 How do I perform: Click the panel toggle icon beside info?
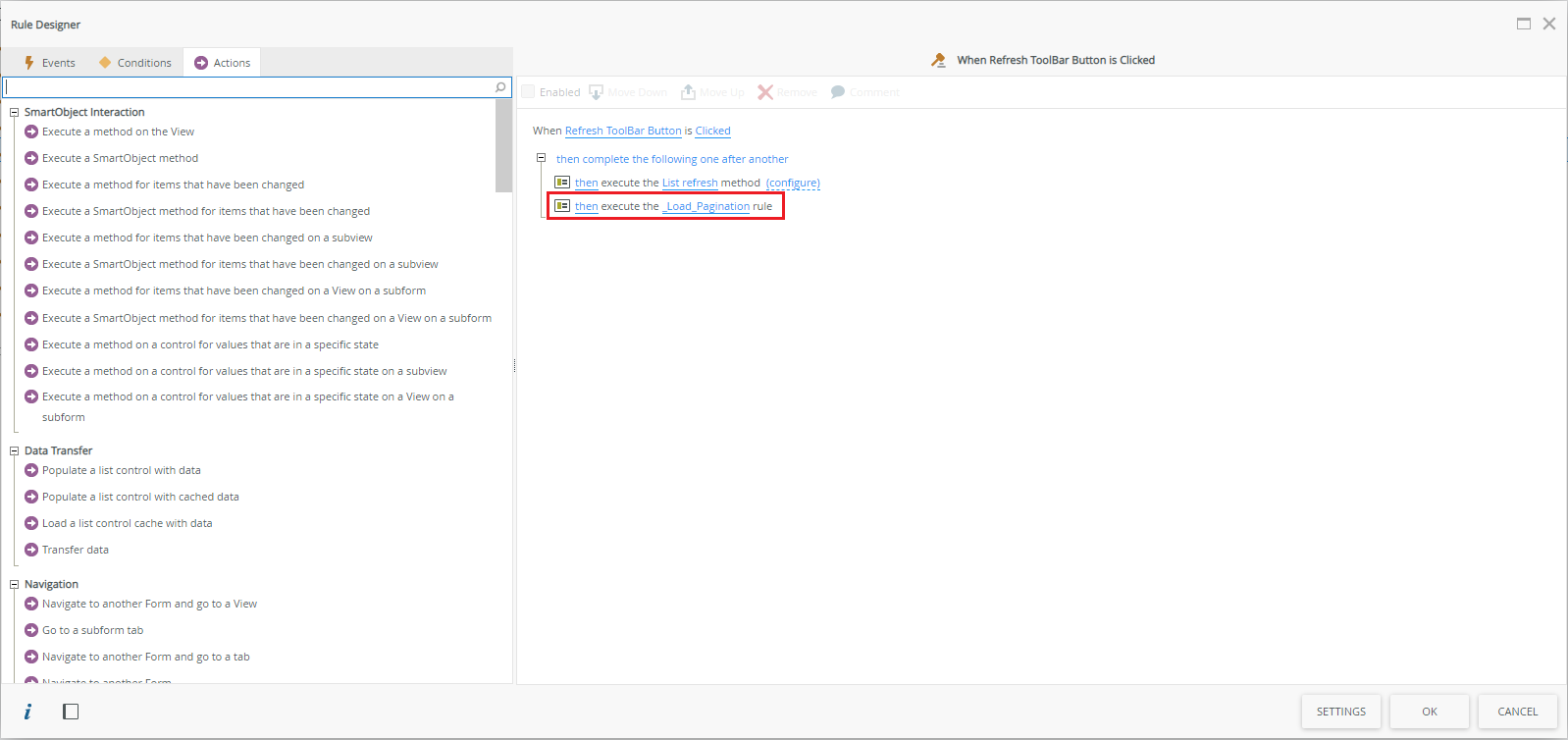tap(71, 712)
